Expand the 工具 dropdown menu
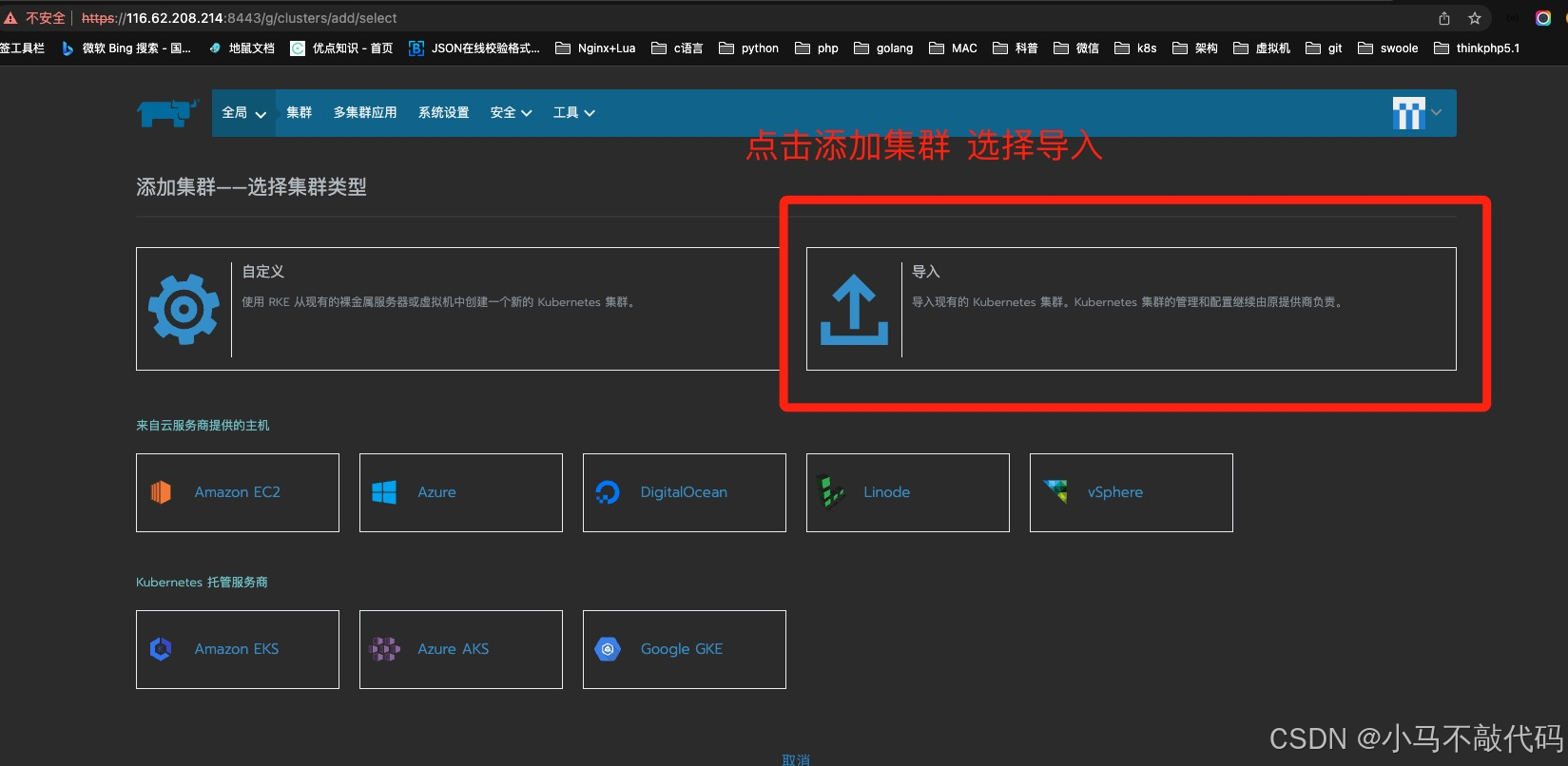The height and width of the screenshot is (766, 1568). 574,113
